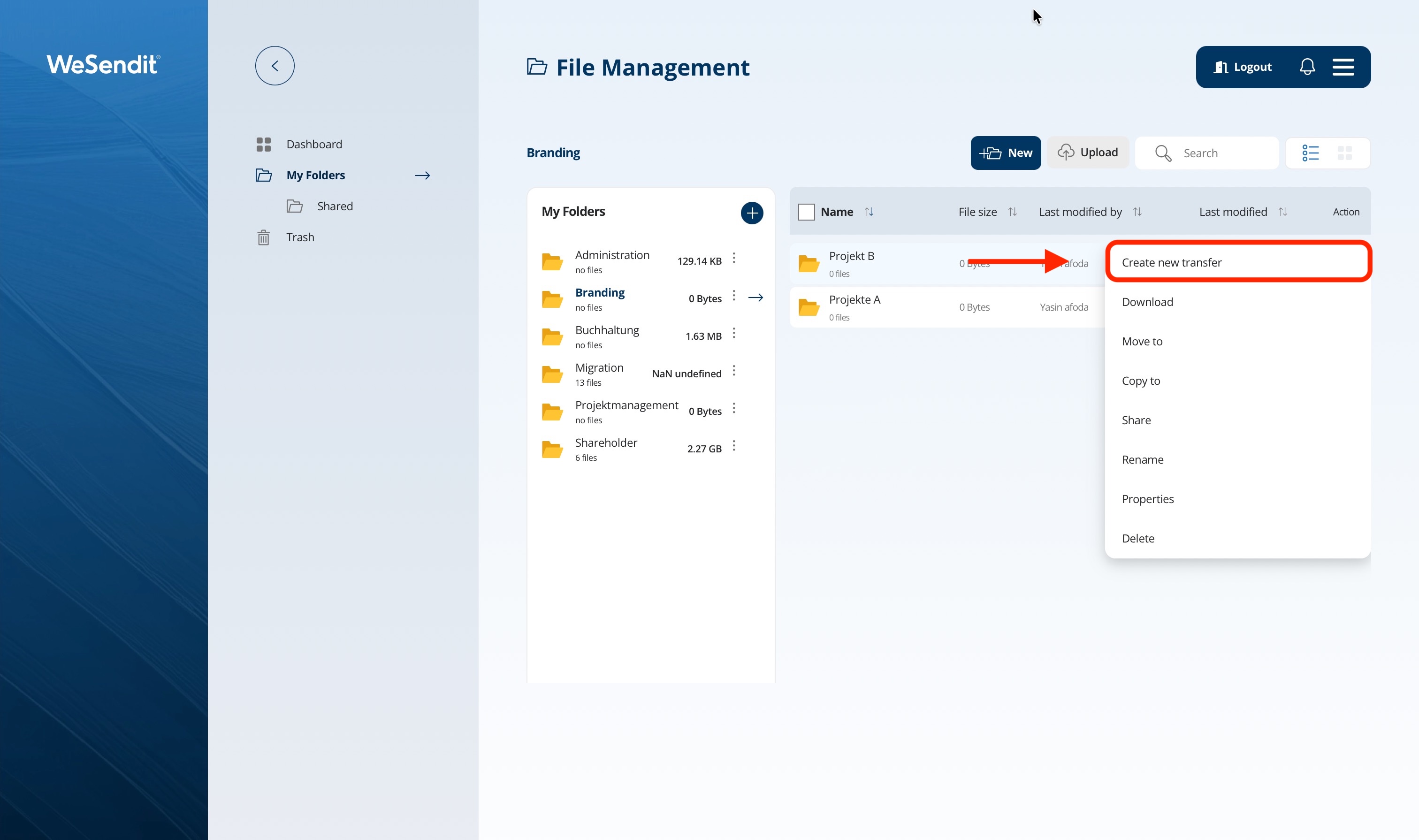Viewport: 1419px width, 840px height.
Task: Switch to grid view layout
Action: pyautogui.click(x=1344, y=153)
